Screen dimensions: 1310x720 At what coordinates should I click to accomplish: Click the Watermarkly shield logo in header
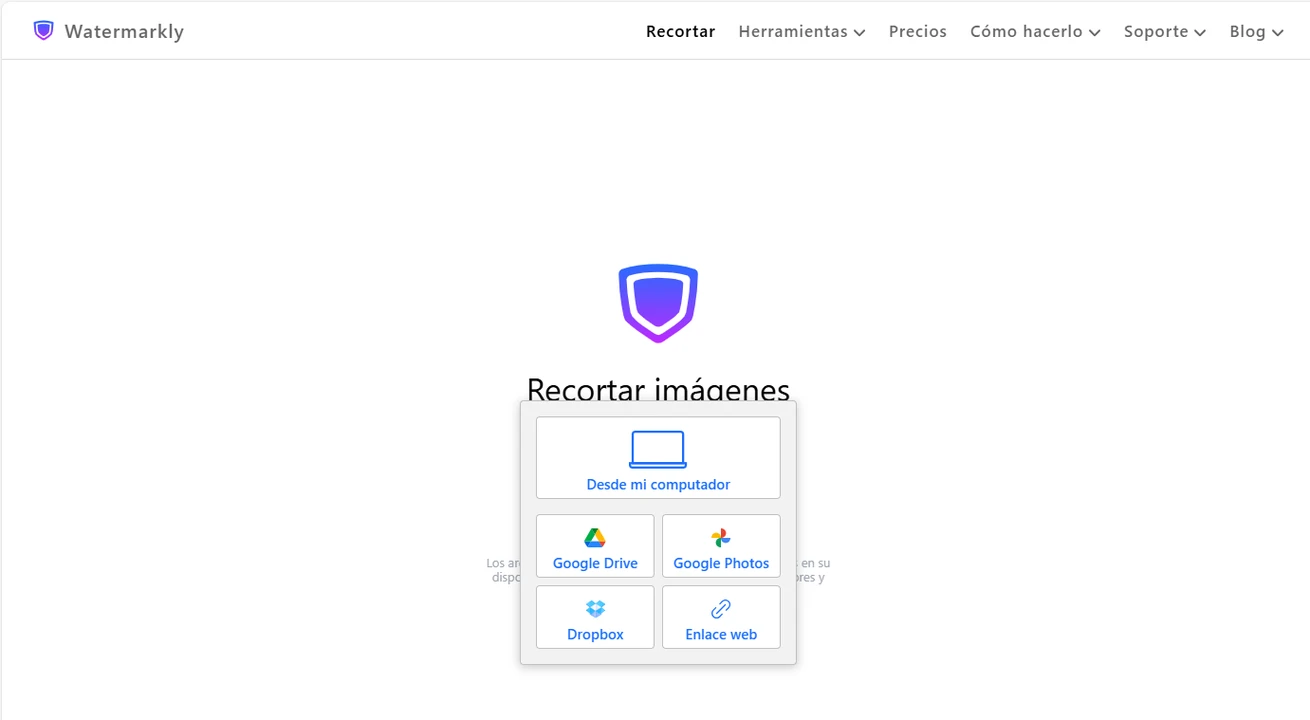(43, 31)
